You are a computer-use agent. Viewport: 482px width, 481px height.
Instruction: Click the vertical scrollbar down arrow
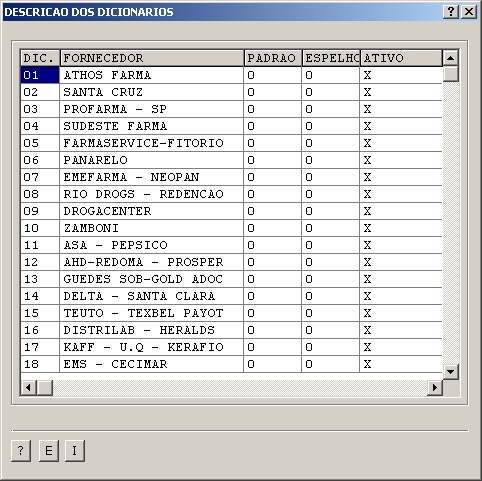coord(451,371)
